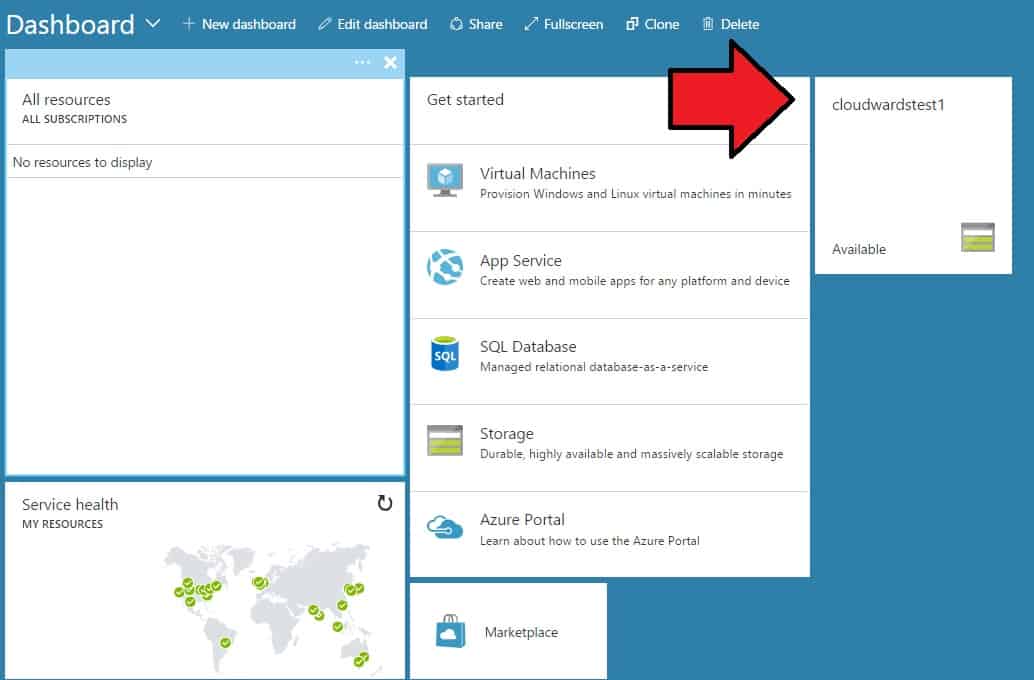
Task: Click the Marketplace shopping bag icon
Action: [x=450, y=631]
